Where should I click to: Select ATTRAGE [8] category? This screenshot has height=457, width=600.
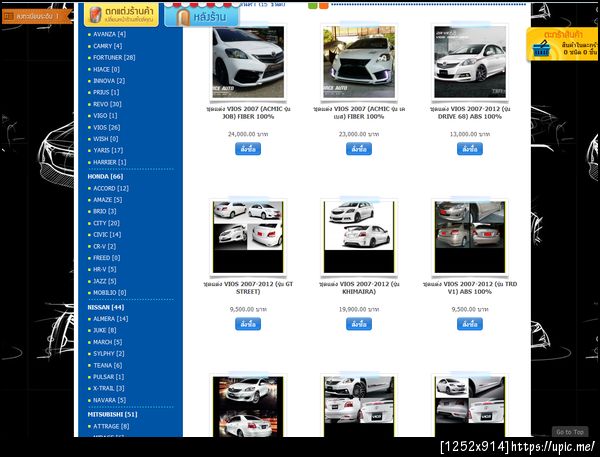(x=111, y=426)
